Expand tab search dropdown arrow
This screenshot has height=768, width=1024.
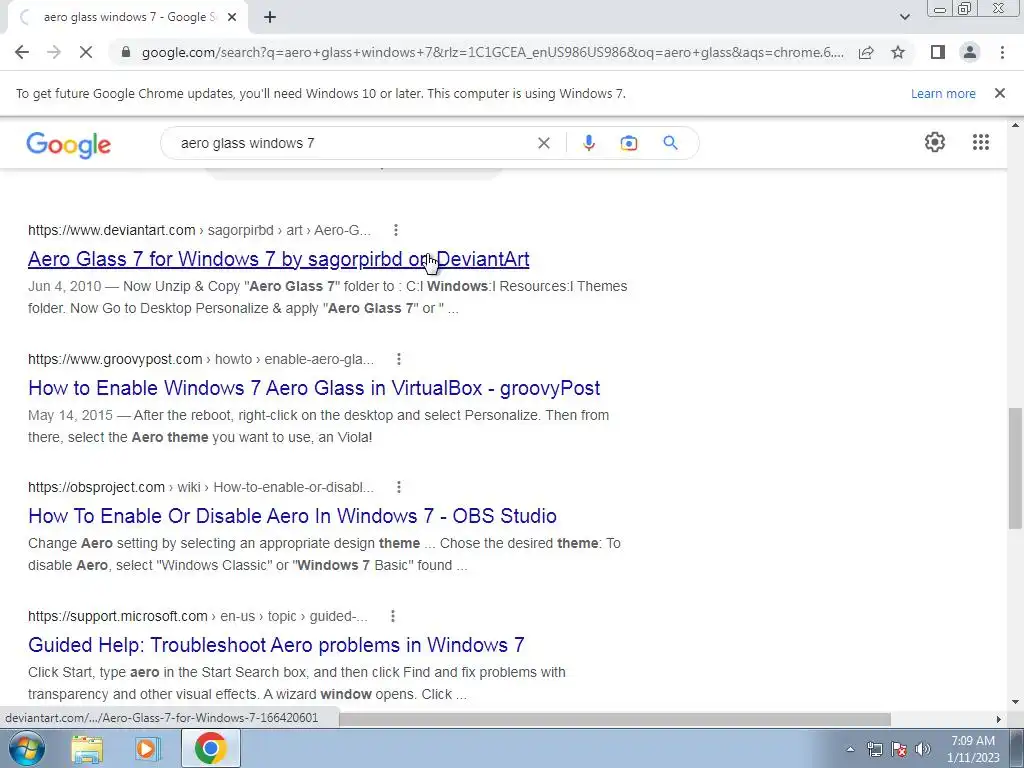click(x=904, y=17)
